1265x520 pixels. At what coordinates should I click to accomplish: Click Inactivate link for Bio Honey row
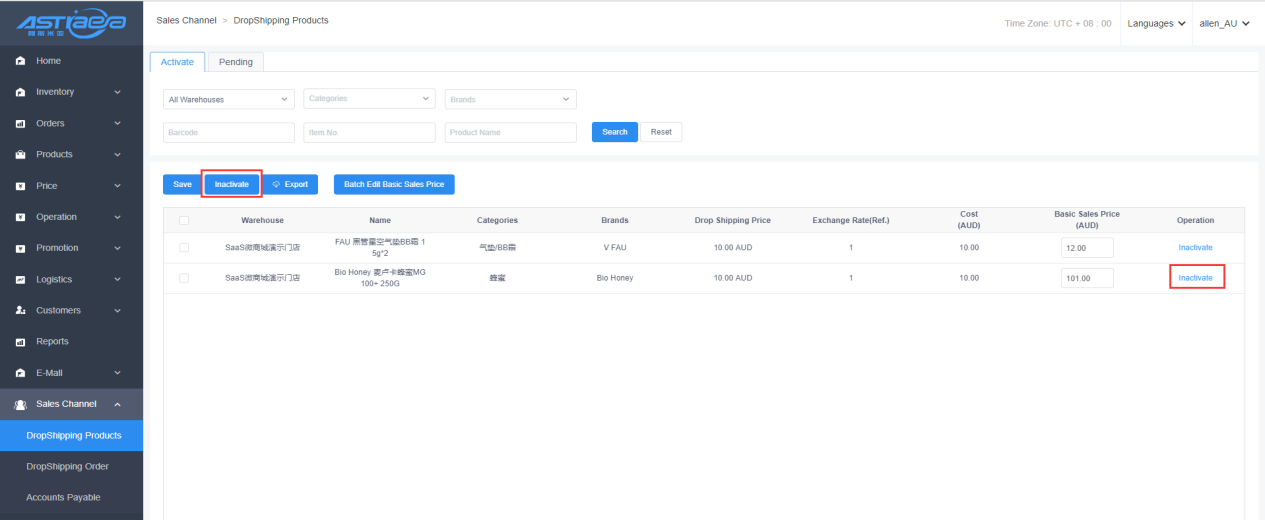1195,278
